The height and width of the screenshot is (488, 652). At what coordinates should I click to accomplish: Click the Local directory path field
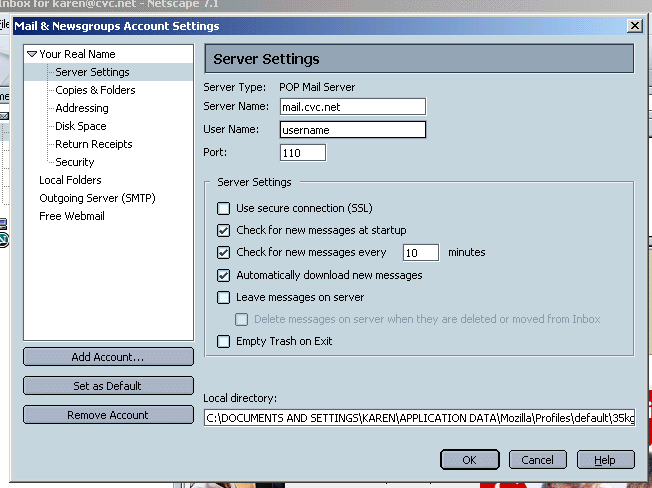419,418
